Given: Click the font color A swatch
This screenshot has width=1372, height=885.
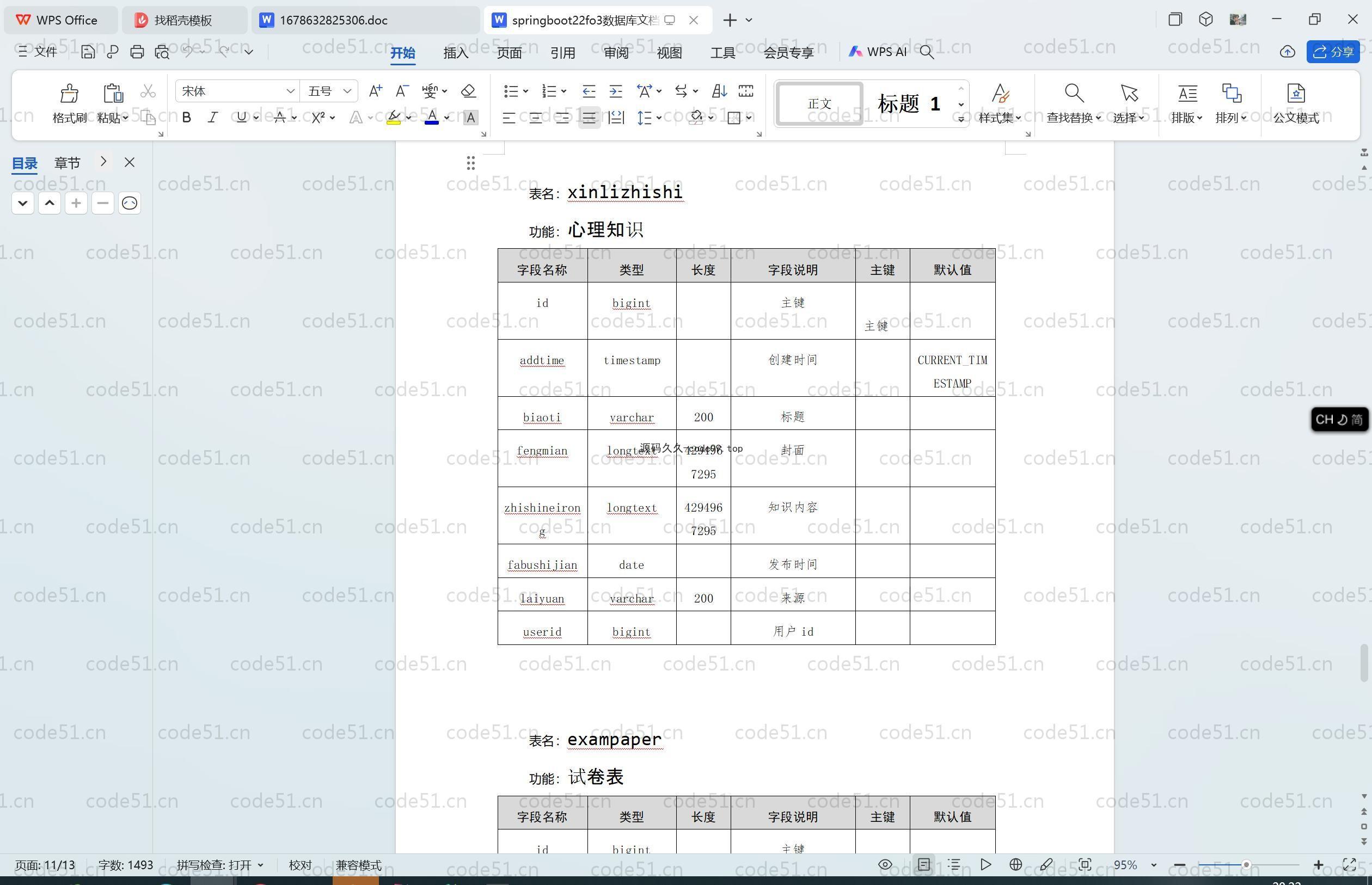Looking at the screenshot, I should point(432,118).
